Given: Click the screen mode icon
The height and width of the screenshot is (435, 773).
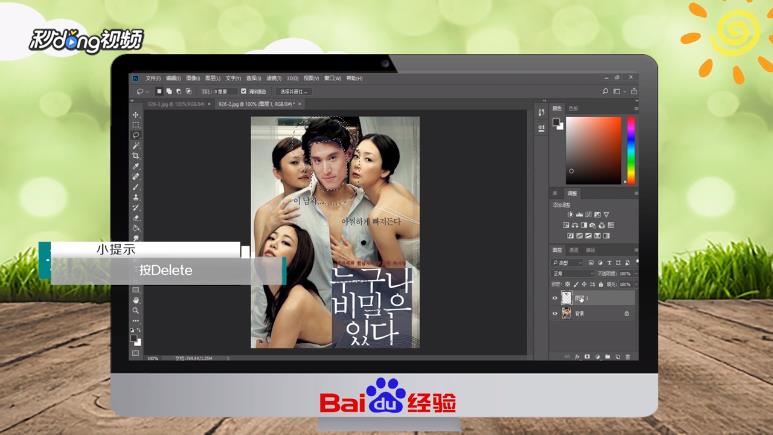Looking at the screenshot, I should click(x=136, y=353).
